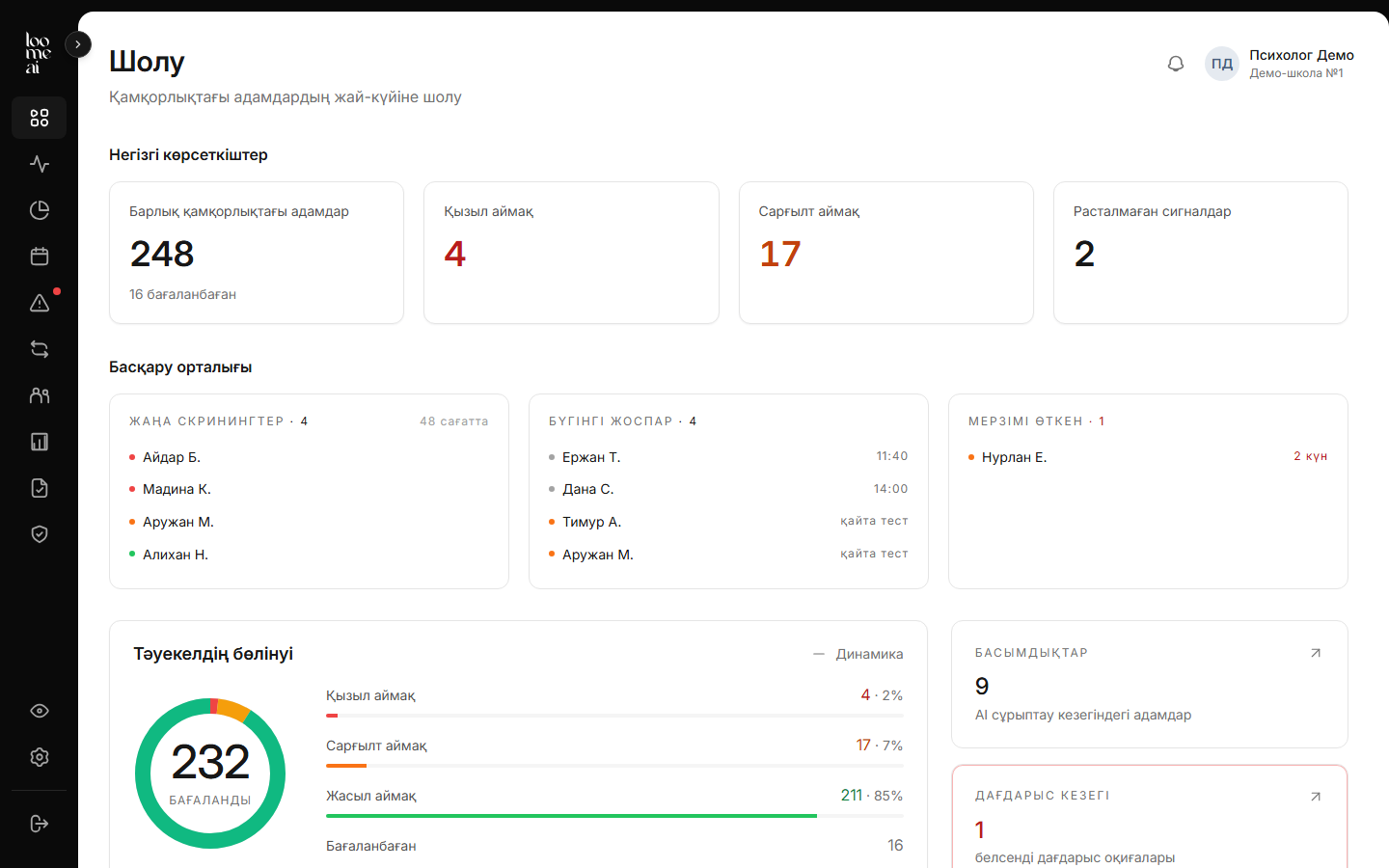Open the Барлық қамқорлықтағы адамдар 248 card
The image size is (1389, 868).
pos(257,253)
